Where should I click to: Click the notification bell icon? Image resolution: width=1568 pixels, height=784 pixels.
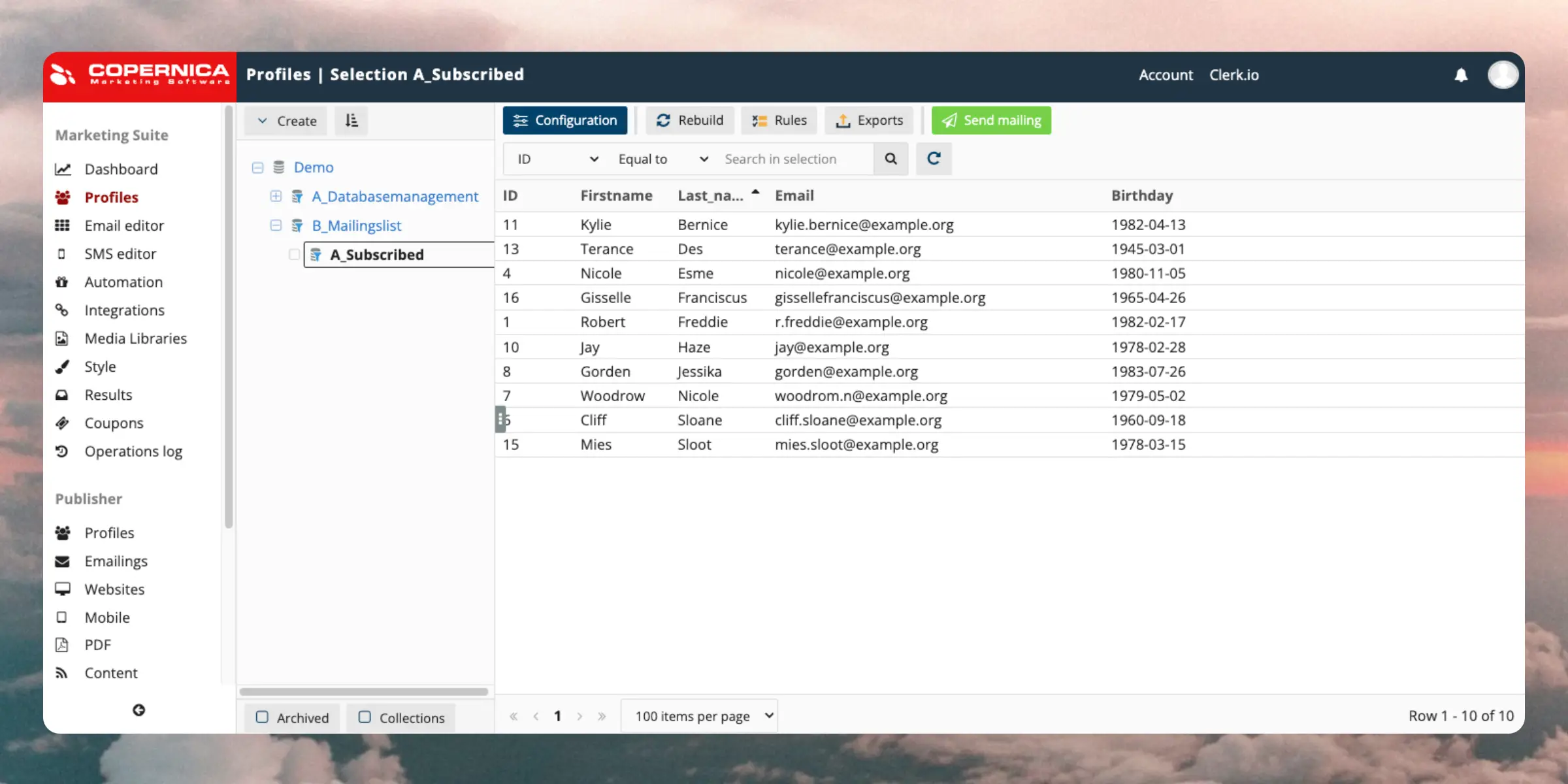pyautogui.click(x=1461, y=75)
